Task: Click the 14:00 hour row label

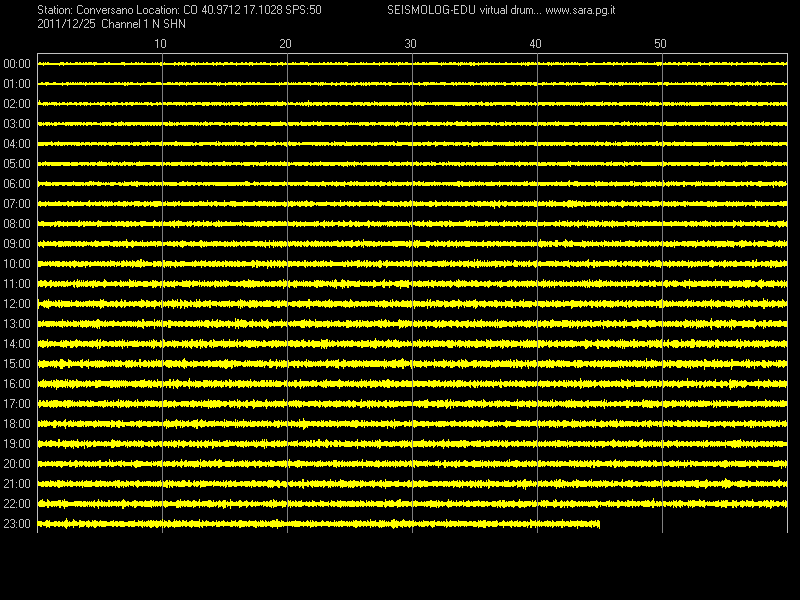Action: (x=17, y=344)
